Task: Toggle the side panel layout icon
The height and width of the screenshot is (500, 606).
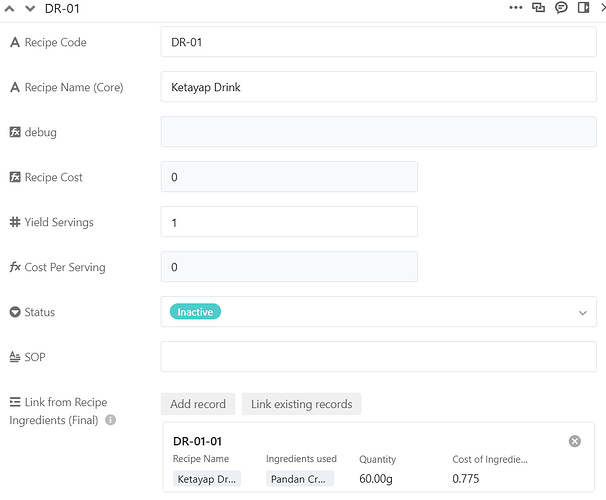Action: tap(584, 8)
